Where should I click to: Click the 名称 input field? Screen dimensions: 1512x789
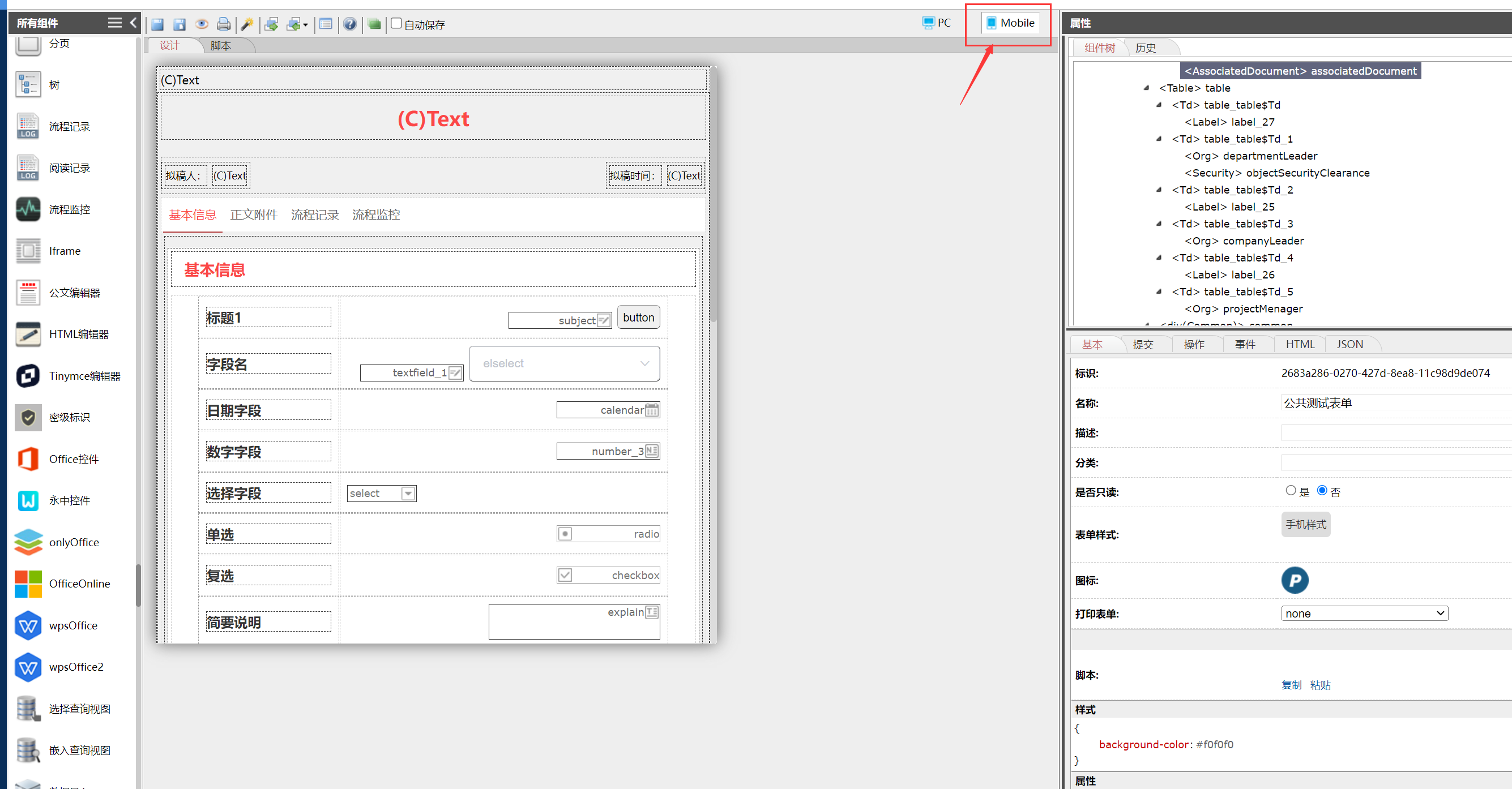[1391, 403]
